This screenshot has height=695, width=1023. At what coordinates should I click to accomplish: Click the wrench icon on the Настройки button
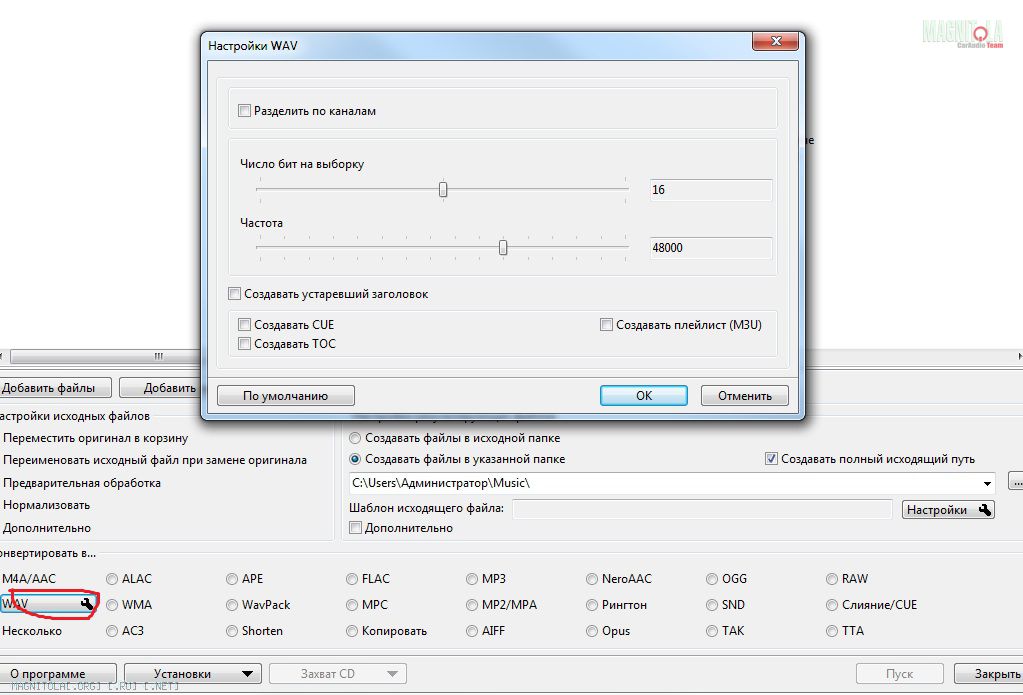click(985, 510)
